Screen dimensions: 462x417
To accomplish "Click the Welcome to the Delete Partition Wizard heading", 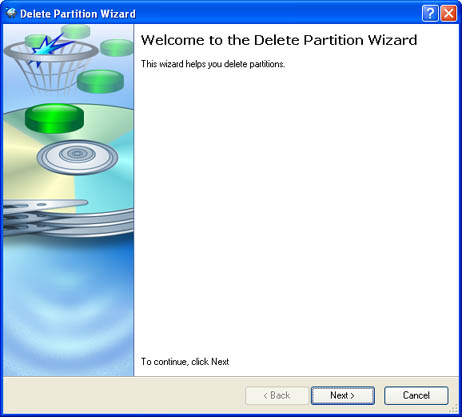I will (279, 40).
